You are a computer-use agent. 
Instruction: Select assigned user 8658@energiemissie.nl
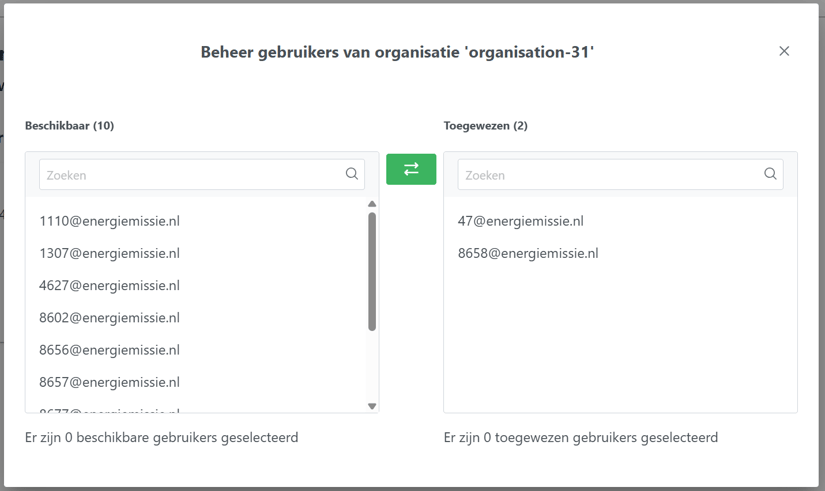tap(528, 253)
